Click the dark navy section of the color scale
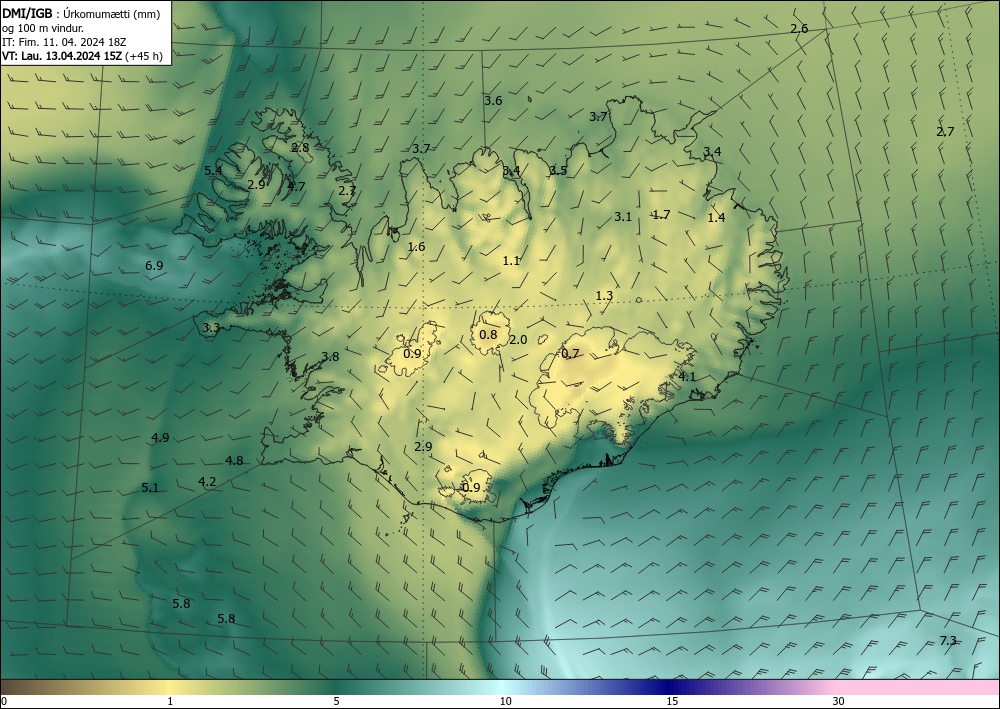 point(670,687)
